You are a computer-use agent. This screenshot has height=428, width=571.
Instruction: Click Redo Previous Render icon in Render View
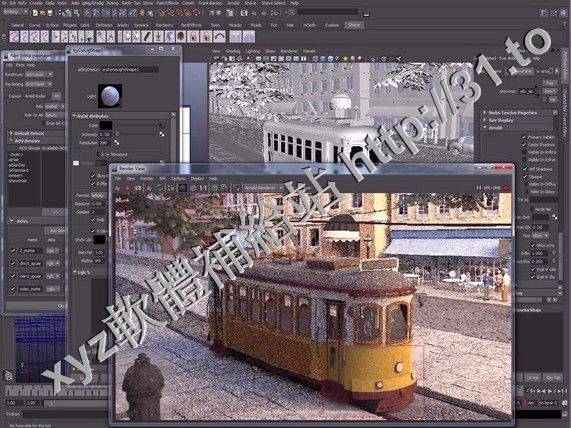[x=118, y=188]
